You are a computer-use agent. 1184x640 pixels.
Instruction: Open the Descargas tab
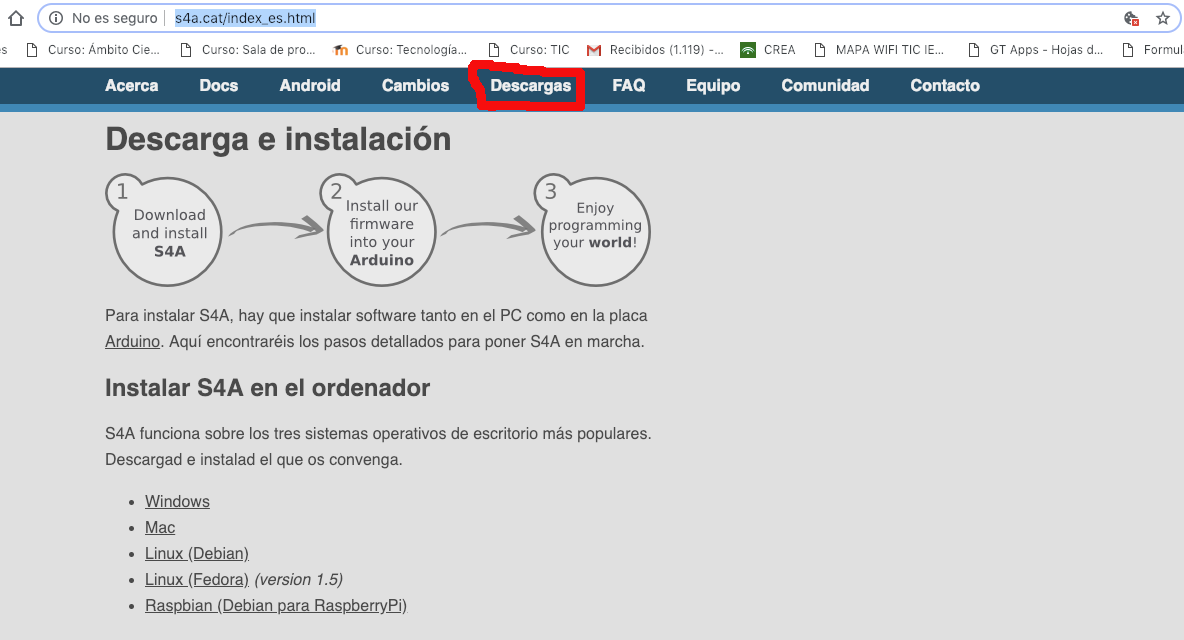(530, 86)
